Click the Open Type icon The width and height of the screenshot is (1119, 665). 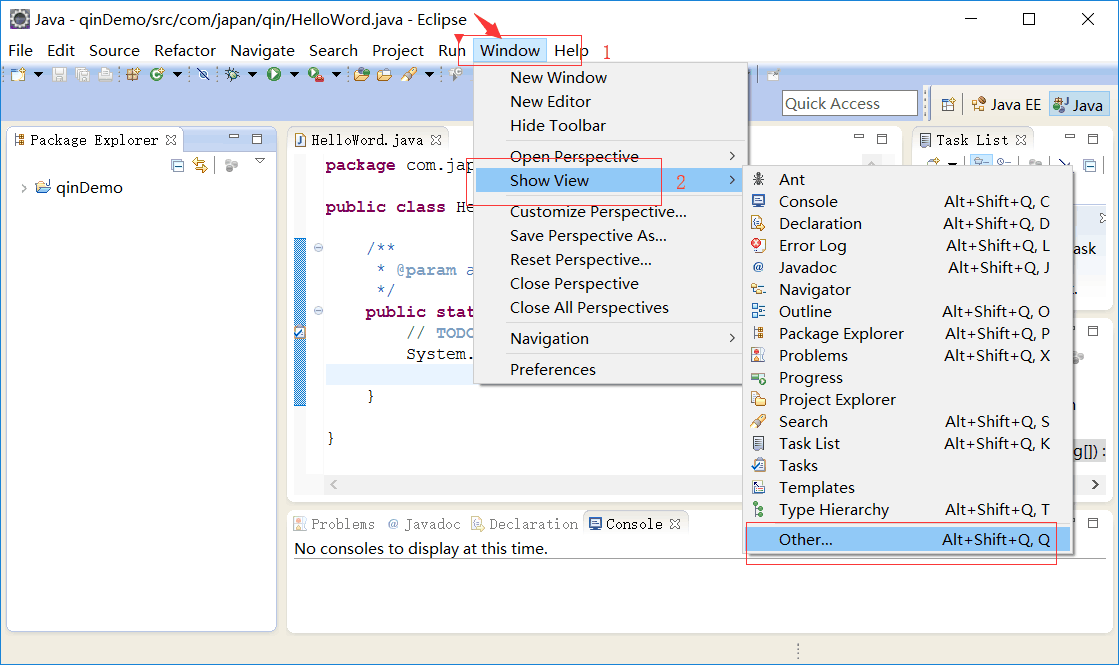click(362, 74)
